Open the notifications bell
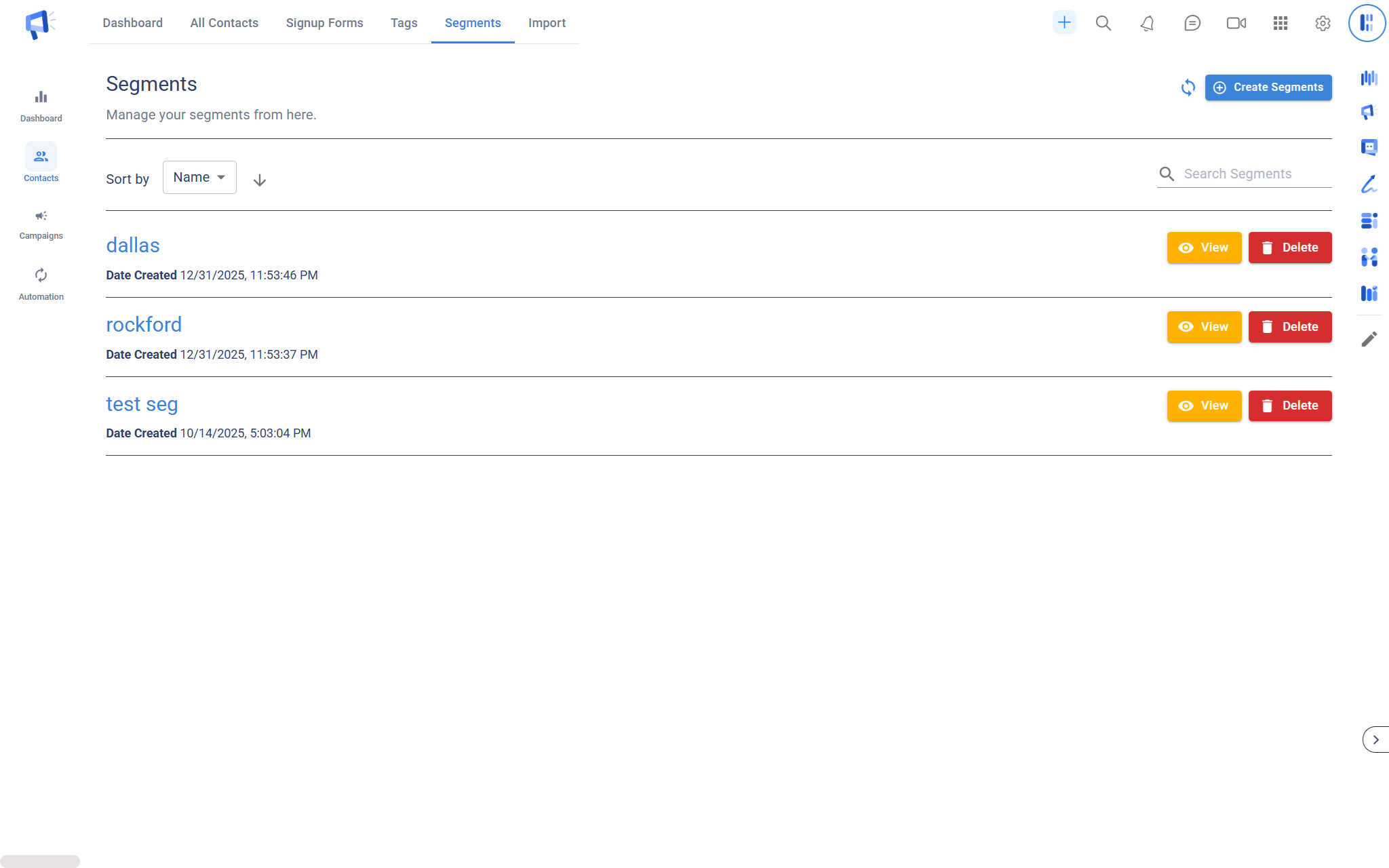The image size is (1389, 868). pyautogui.click(x=1147, y=24)
